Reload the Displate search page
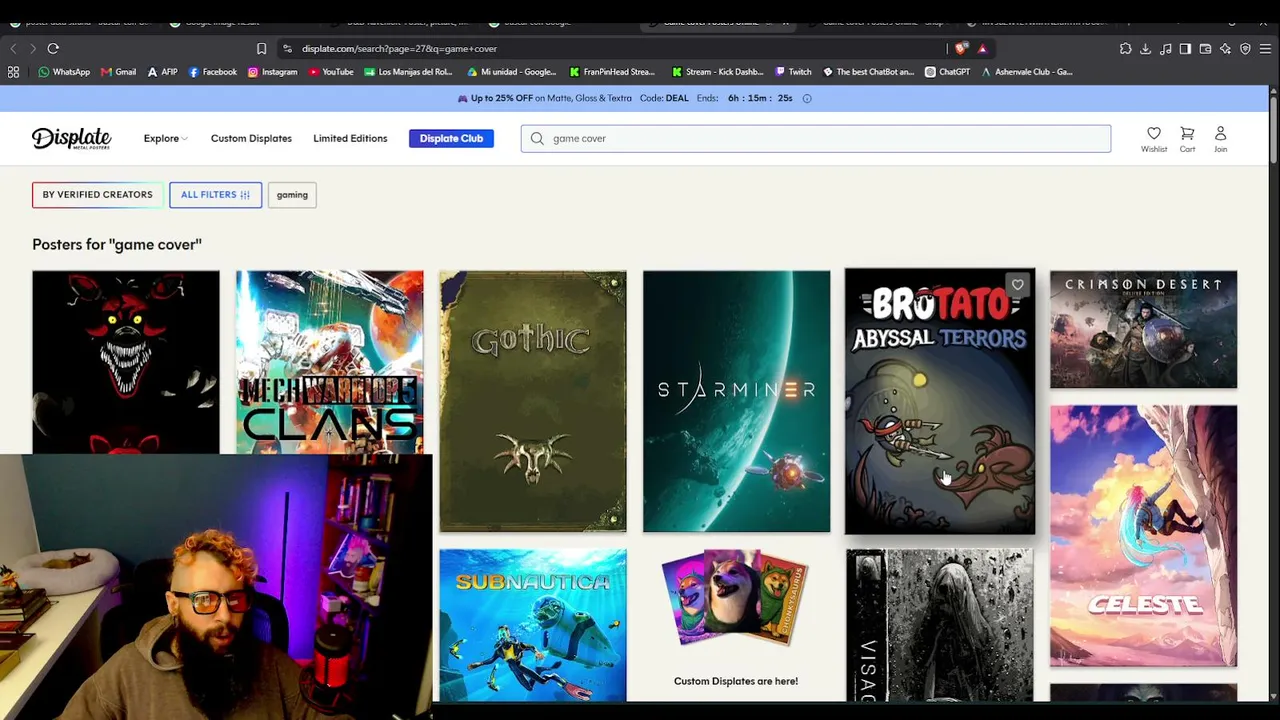The image size is (1280, 720). (53, 48)
